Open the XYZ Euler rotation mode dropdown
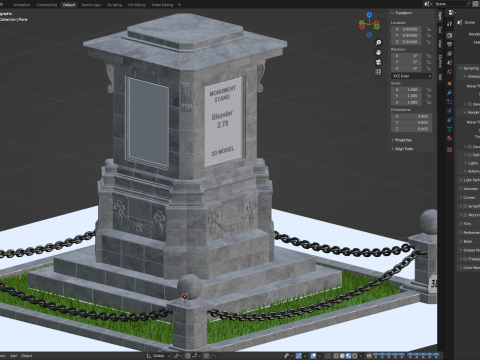480x360 pixels. [x=411, y=76]
